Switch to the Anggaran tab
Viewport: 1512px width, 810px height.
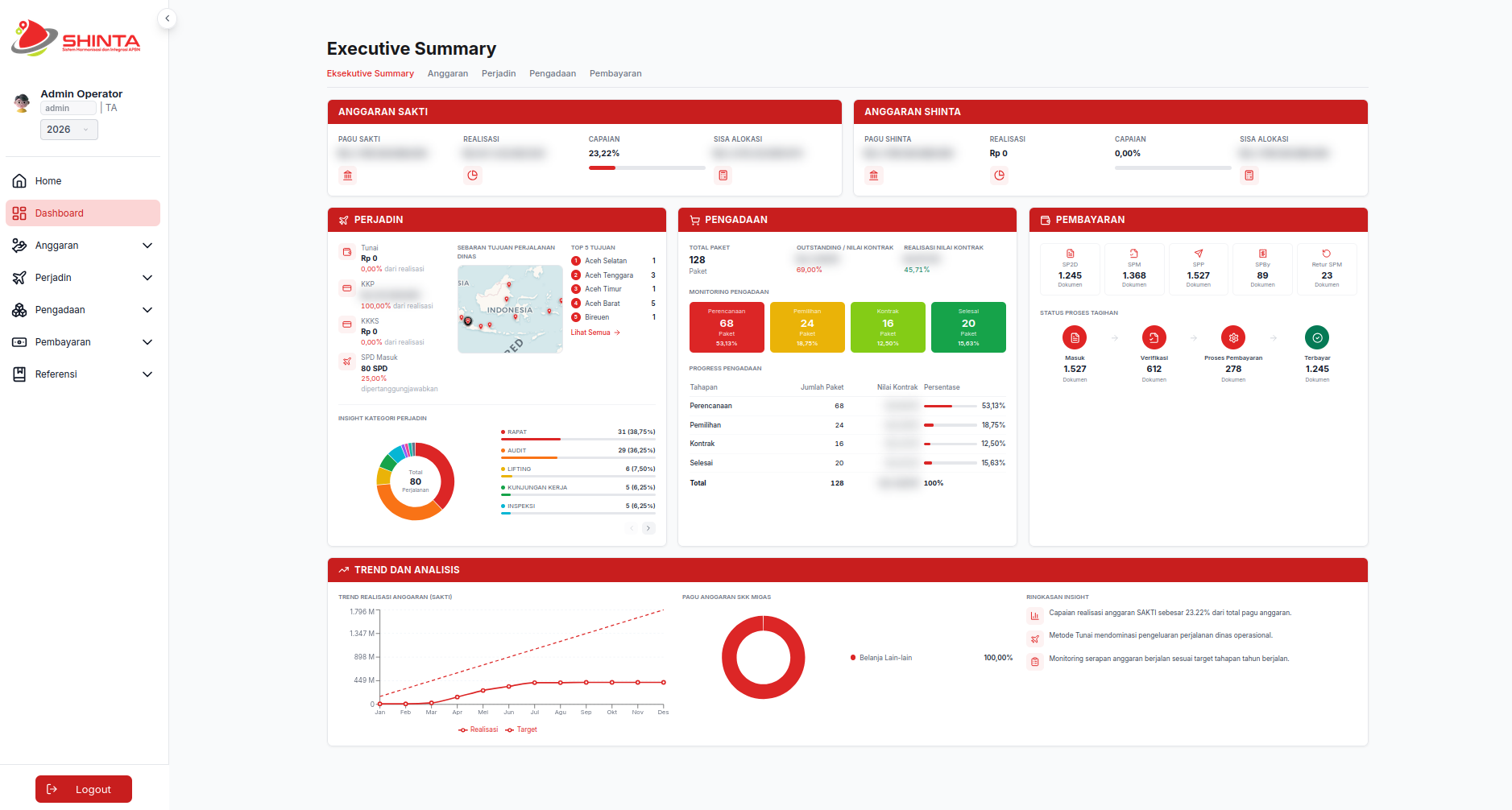[448, 73]
